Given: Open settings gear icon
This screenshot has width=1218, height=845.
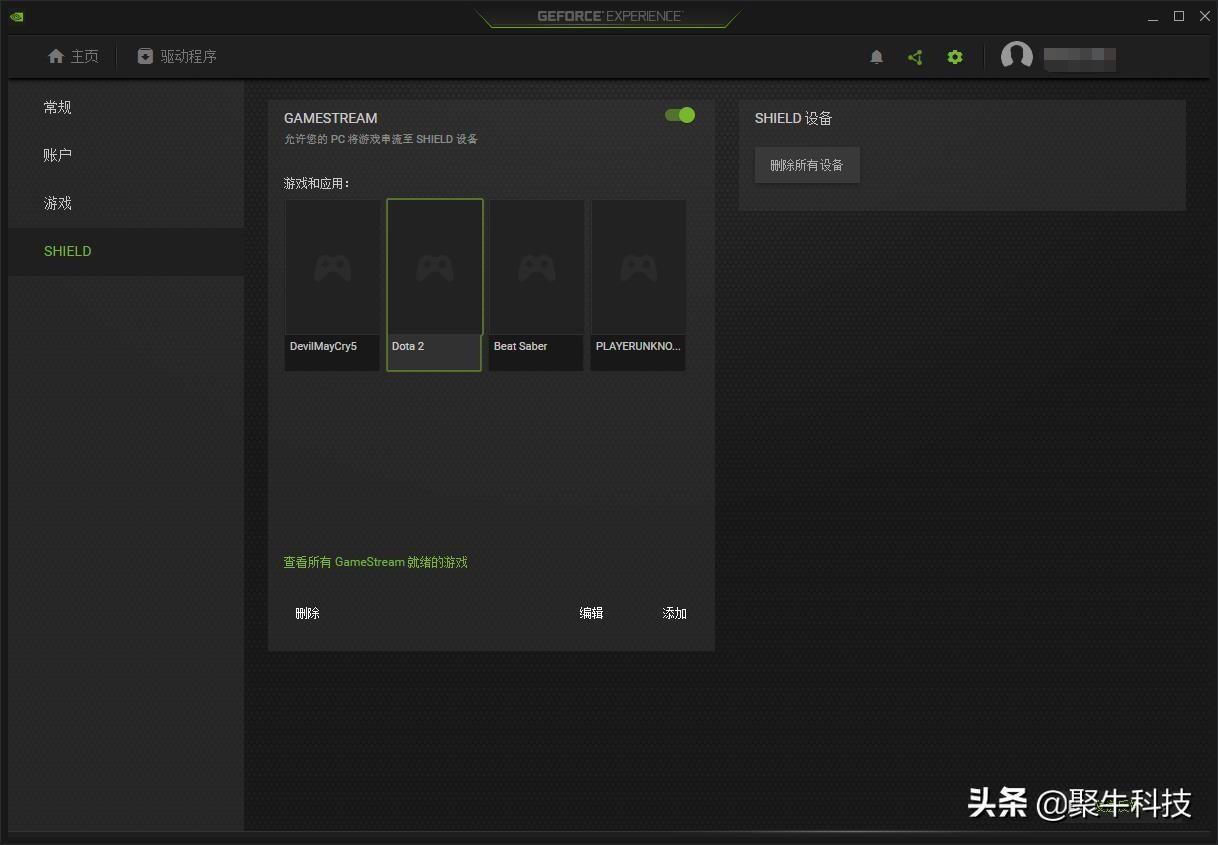Looking at the screenshot, I should [955, 57].
